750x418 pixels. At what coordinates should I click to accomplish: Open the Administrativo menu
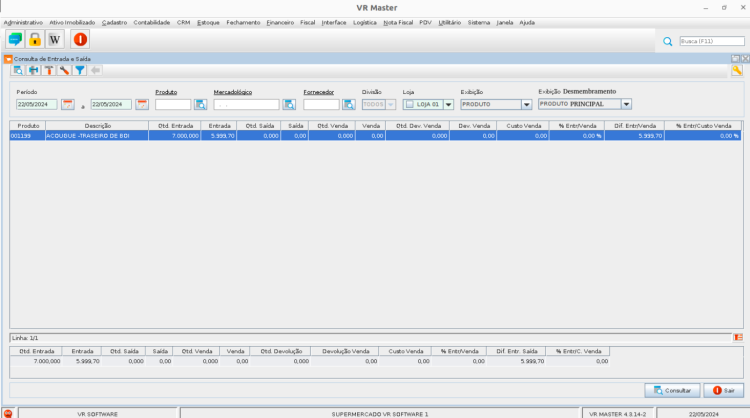click(23, 22)
